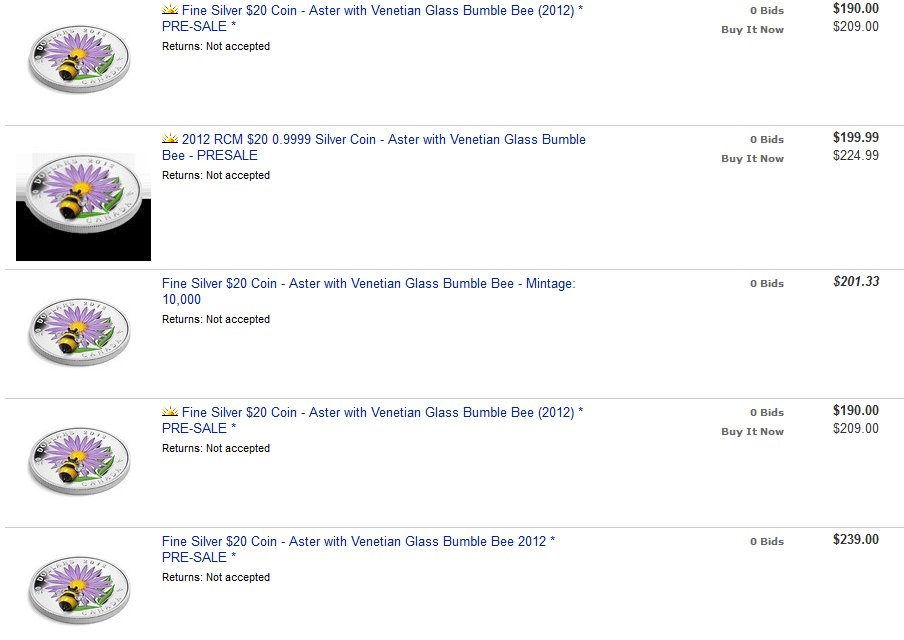Open 2012 RCM $20 0.9999 Silver Coin listing

tap(374, 148)
